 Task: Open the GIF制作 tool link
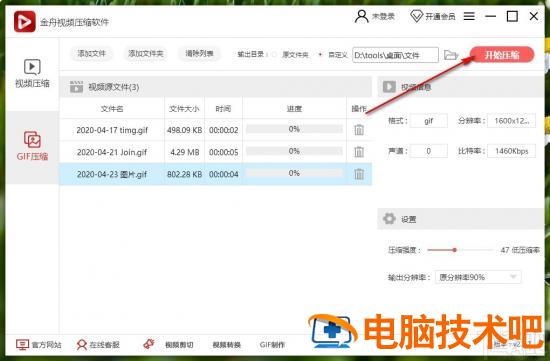(x=272, y=345)
